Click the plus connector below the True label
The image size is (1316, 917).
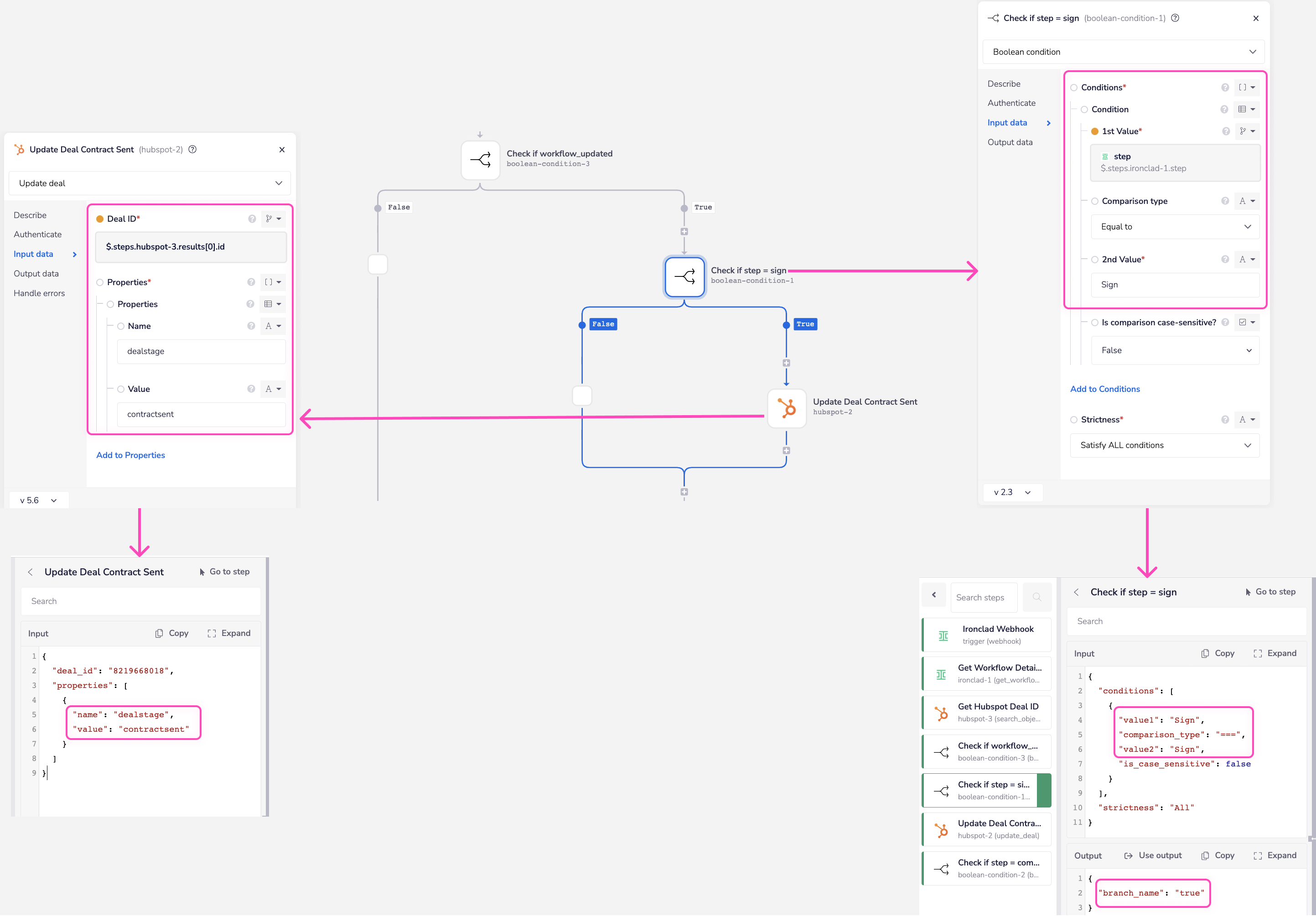click(684, 232)
